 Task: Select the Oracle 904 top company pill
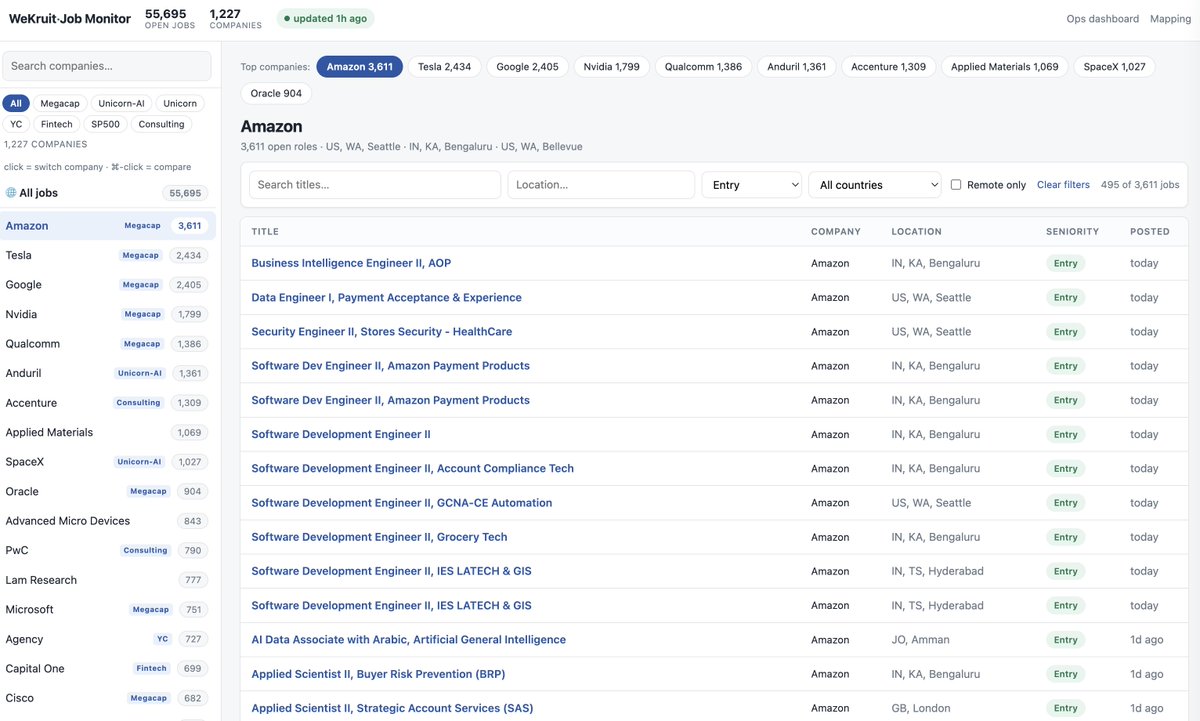click(x=276, y=94)
